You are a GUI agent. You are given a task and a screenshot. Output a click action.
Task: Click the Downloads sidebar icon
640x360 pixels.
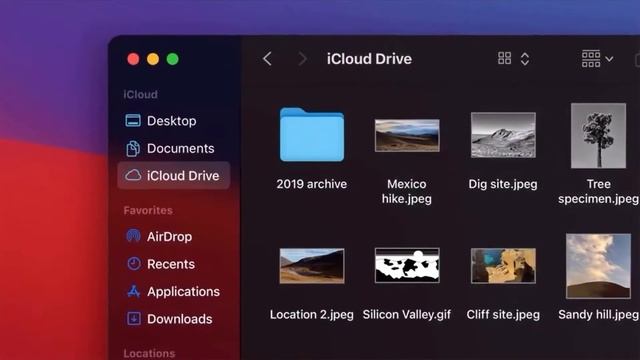tap(133, 319)
